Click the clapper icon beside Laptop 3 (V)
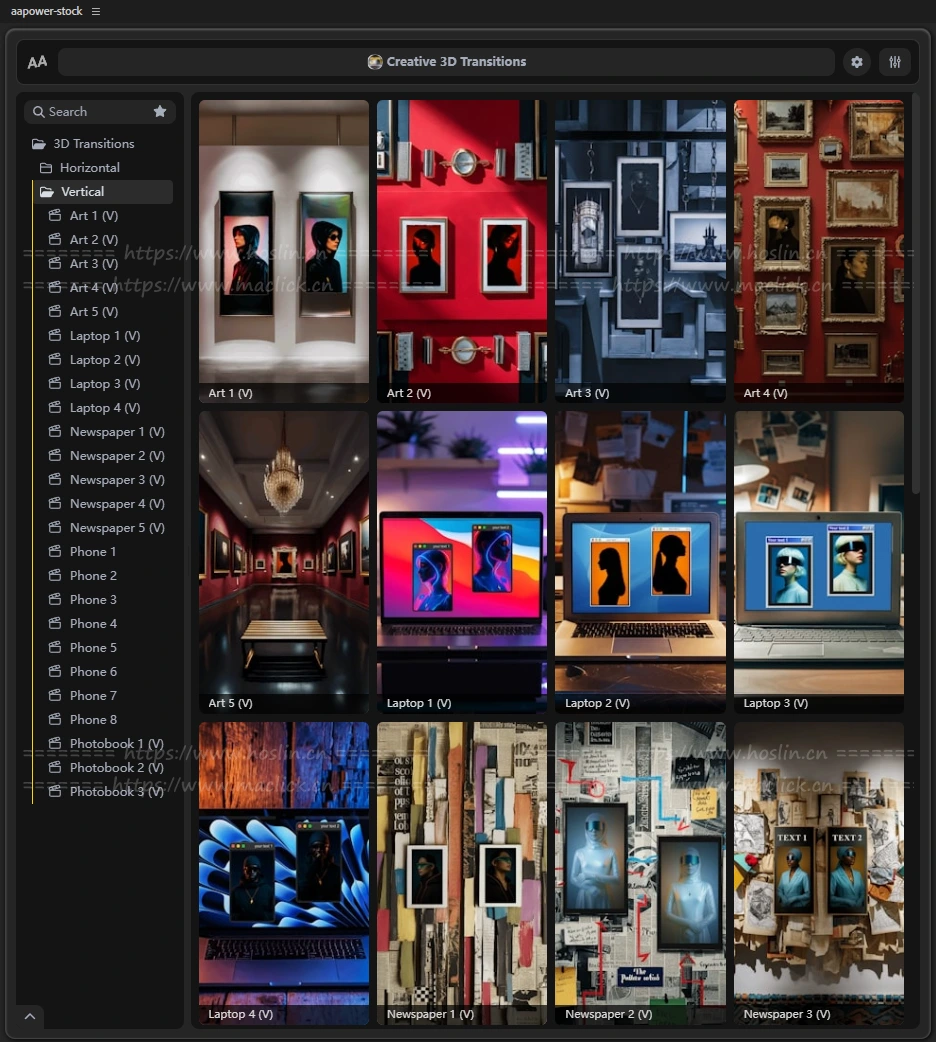Viewport: 936px width, 1042px height. click(55, 383)
